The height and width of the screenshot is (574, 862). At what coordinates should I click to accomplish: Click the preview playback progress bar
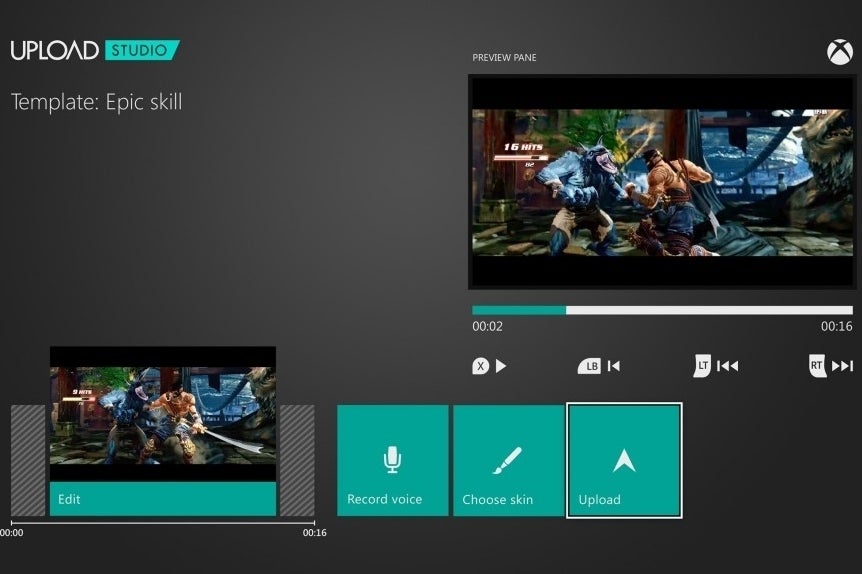[x=662, y=310]
